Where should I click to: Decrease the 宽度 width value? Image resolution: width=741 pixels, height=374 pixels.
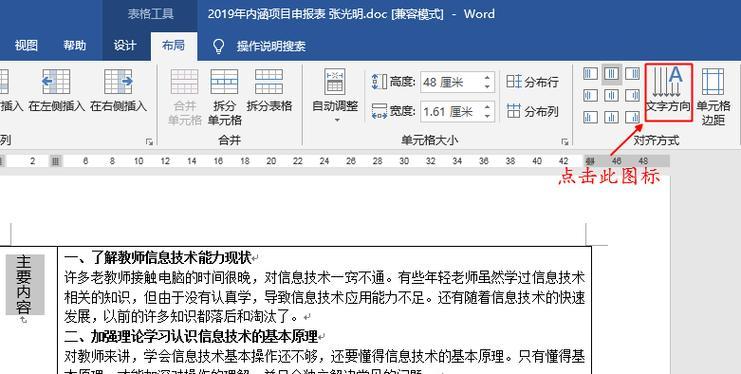point(487,116)
